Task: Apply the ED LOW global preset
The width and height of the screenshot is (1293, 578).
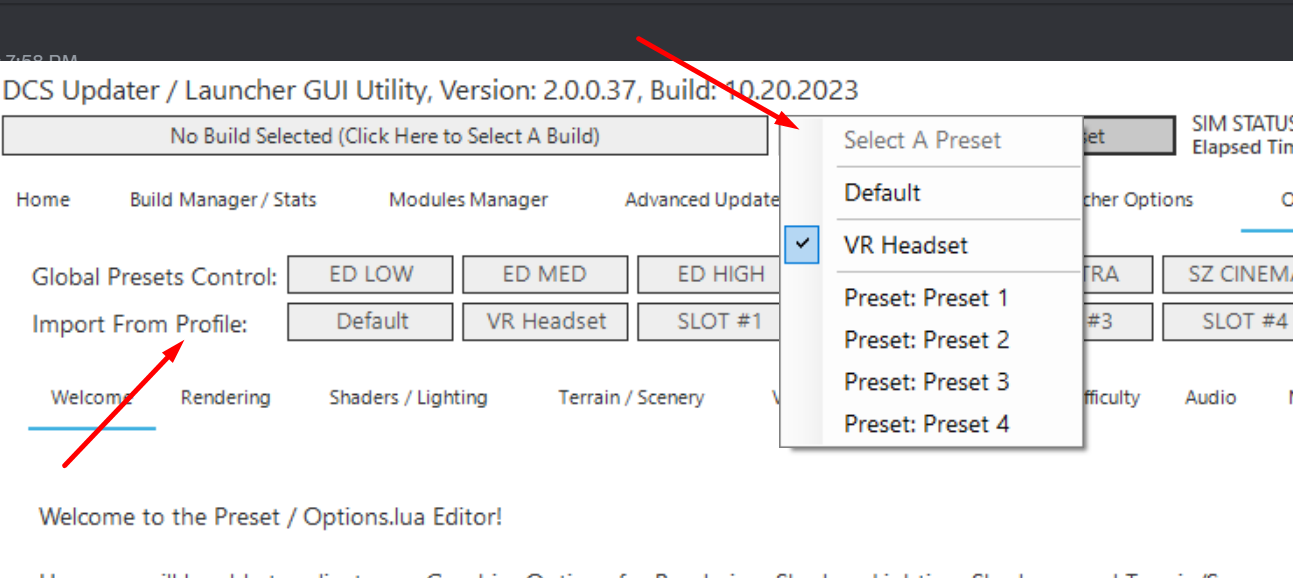Action: [x=371, y=274]
